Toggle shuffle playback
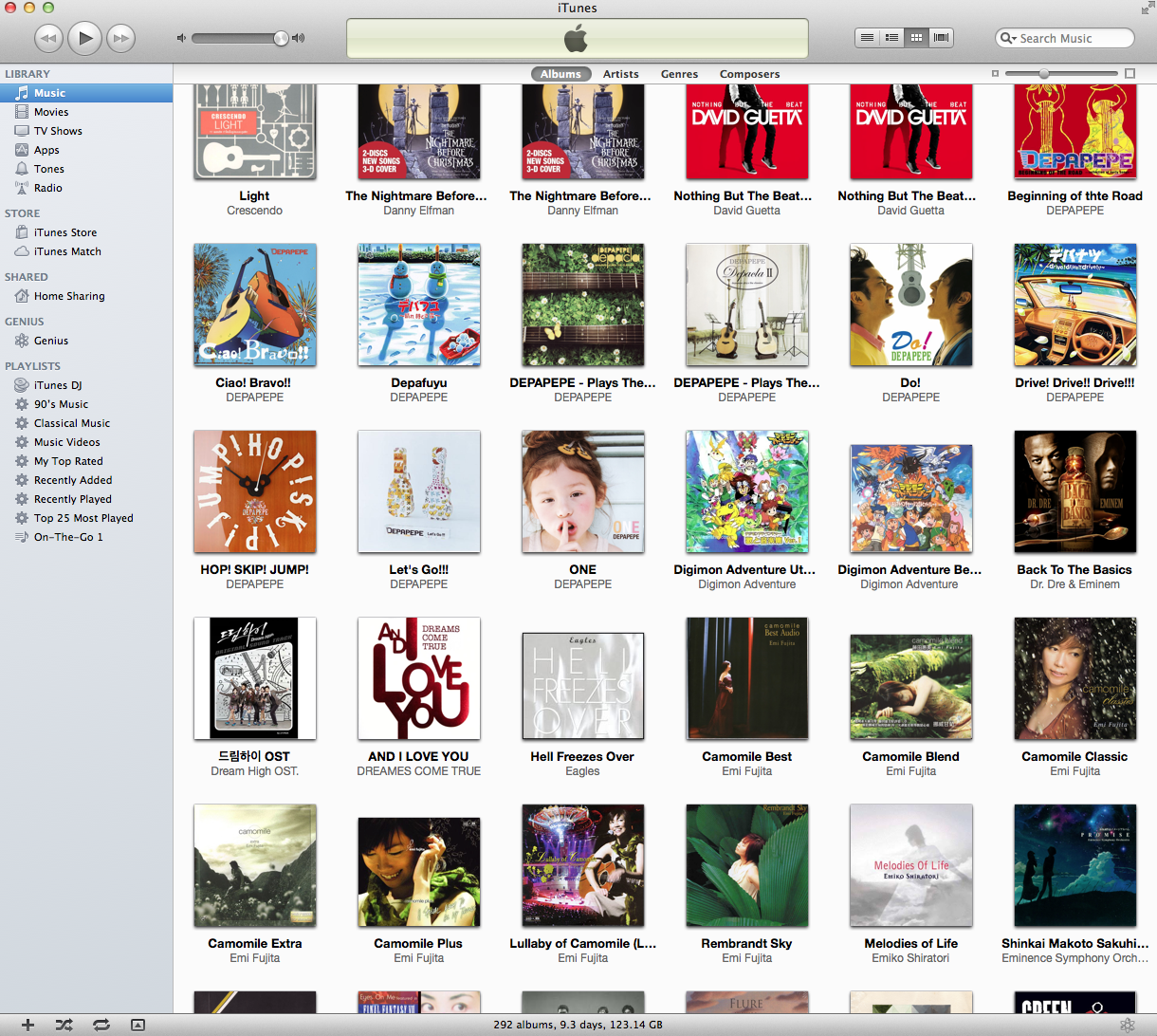1157x1036 pixels. (64, 1025)
